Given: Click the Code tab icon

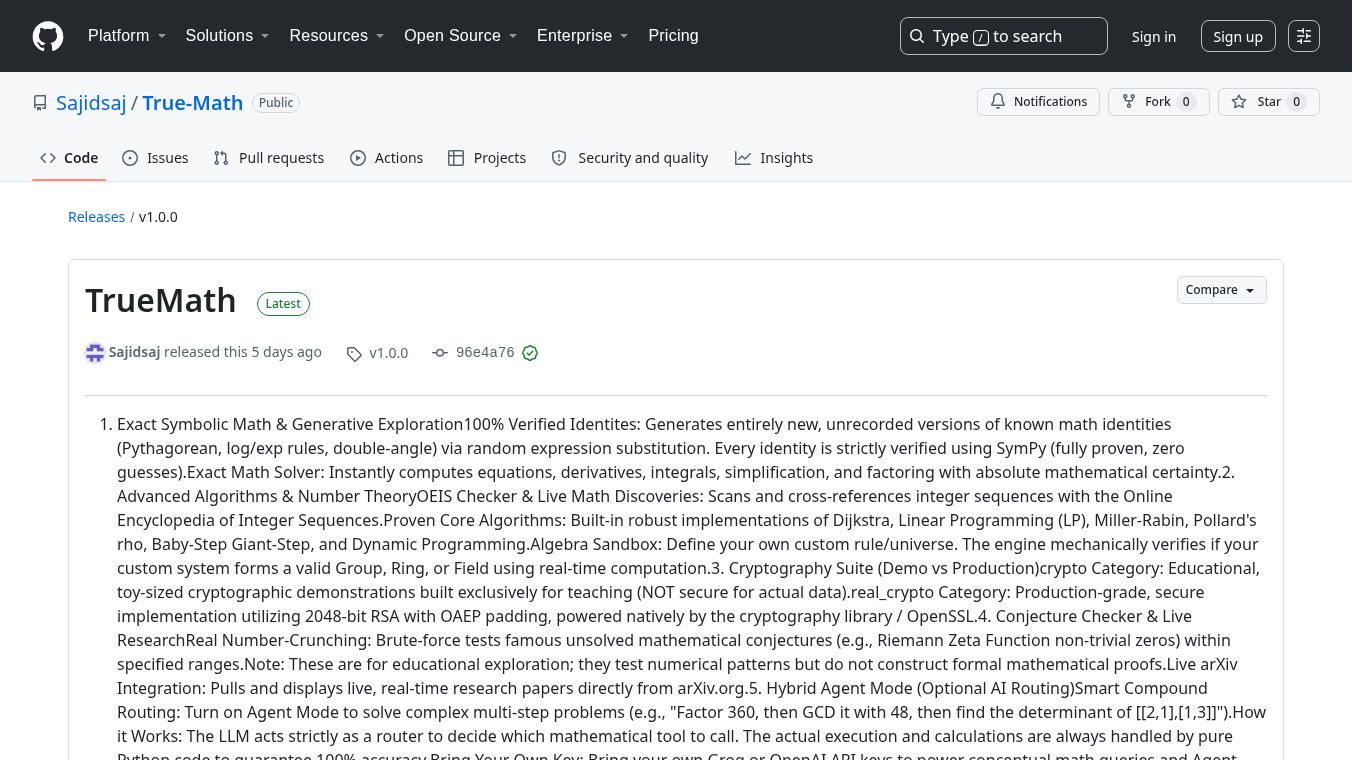Looking at the screenshot, I should coord(48,158).
